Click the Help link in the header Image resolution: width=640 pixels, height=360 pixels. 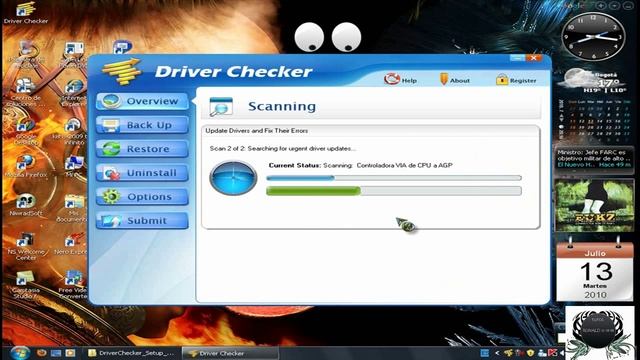[x=409, y=81]
